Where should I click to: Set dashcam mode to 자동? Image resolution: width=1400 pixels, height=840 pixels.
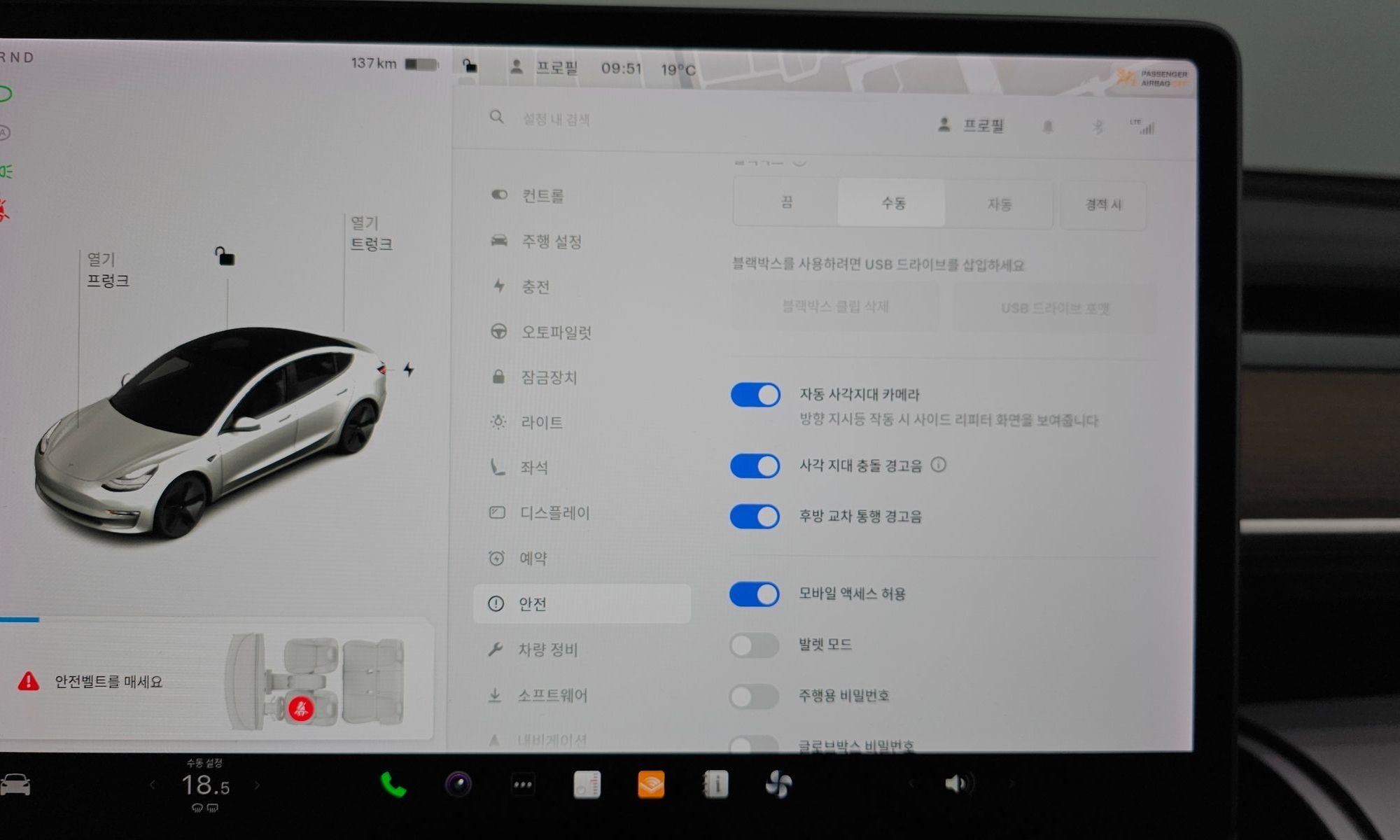pos(999,204)
